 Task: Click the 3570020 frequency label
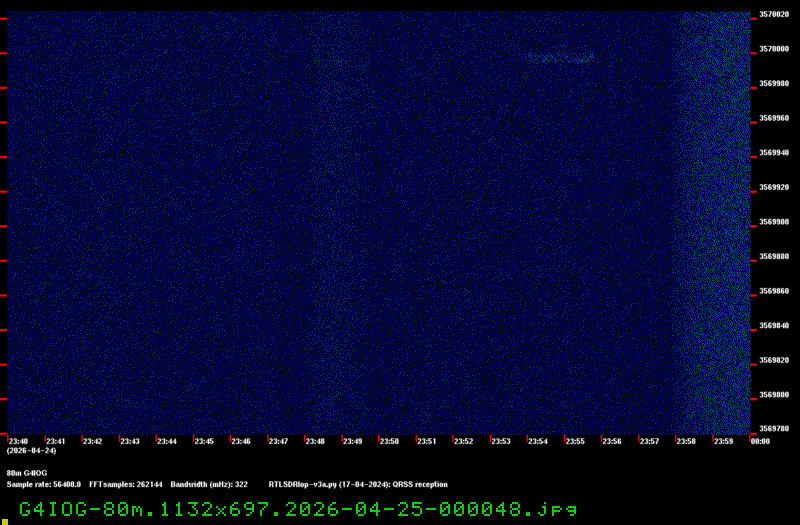[x=774, y=14]
